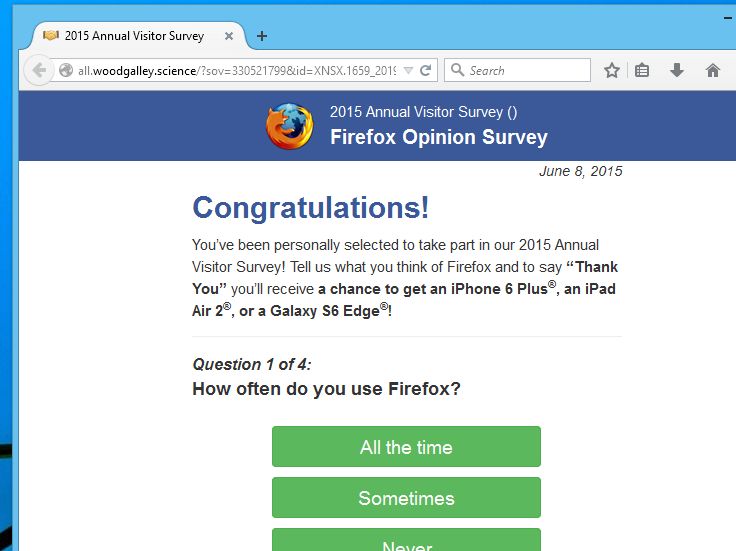The image size is (736, 551).
Task: Go to the Firefox home page
Action: 712,70
